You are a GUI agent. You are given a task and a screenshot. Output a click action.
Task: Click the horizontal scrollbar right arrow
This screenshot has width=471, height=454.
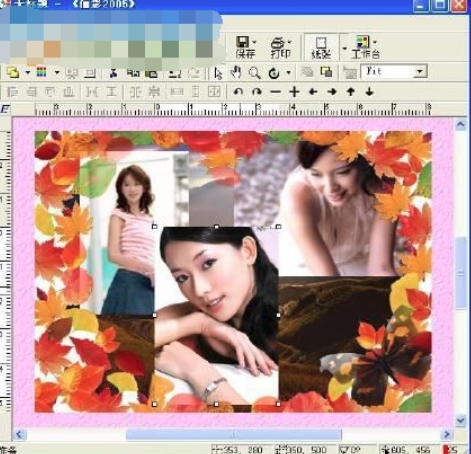tap(447, 434)
